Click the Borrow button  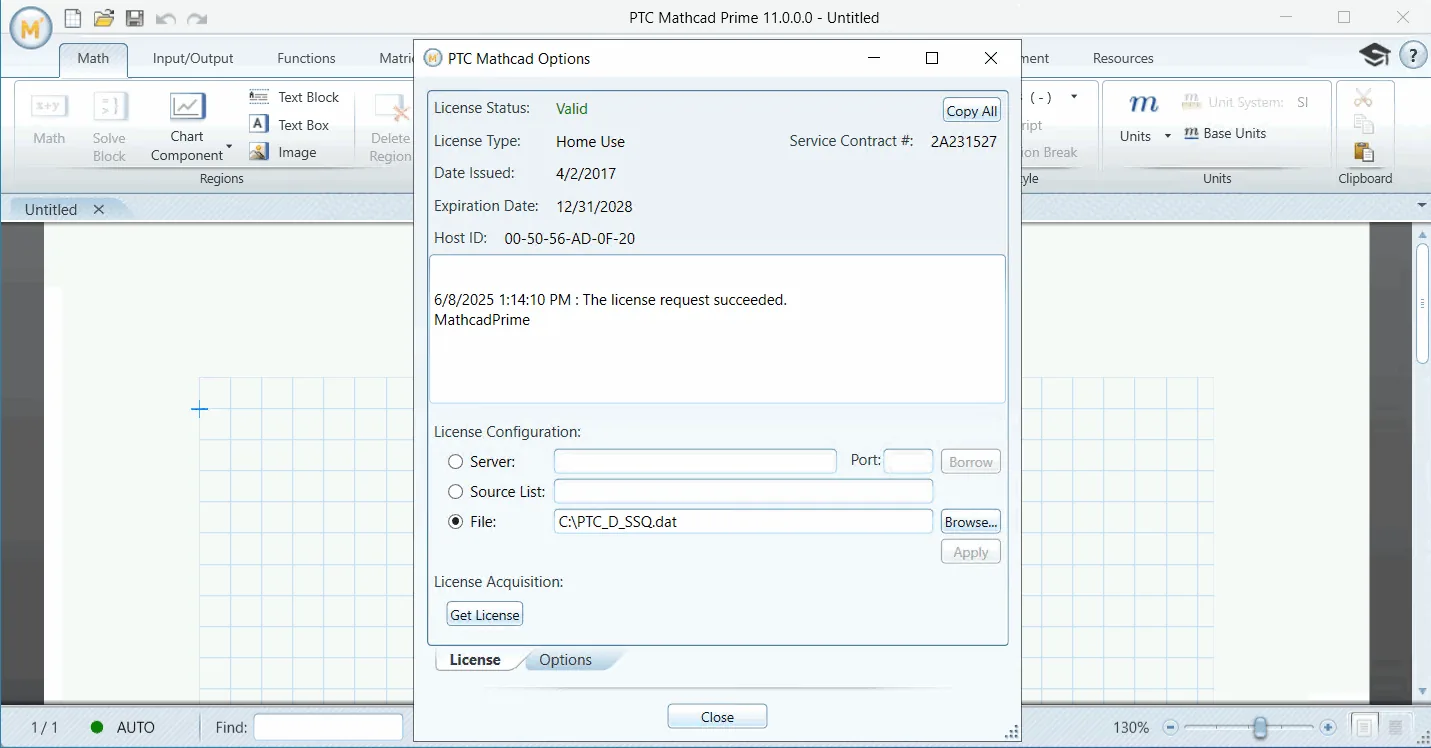click(971, 462)
